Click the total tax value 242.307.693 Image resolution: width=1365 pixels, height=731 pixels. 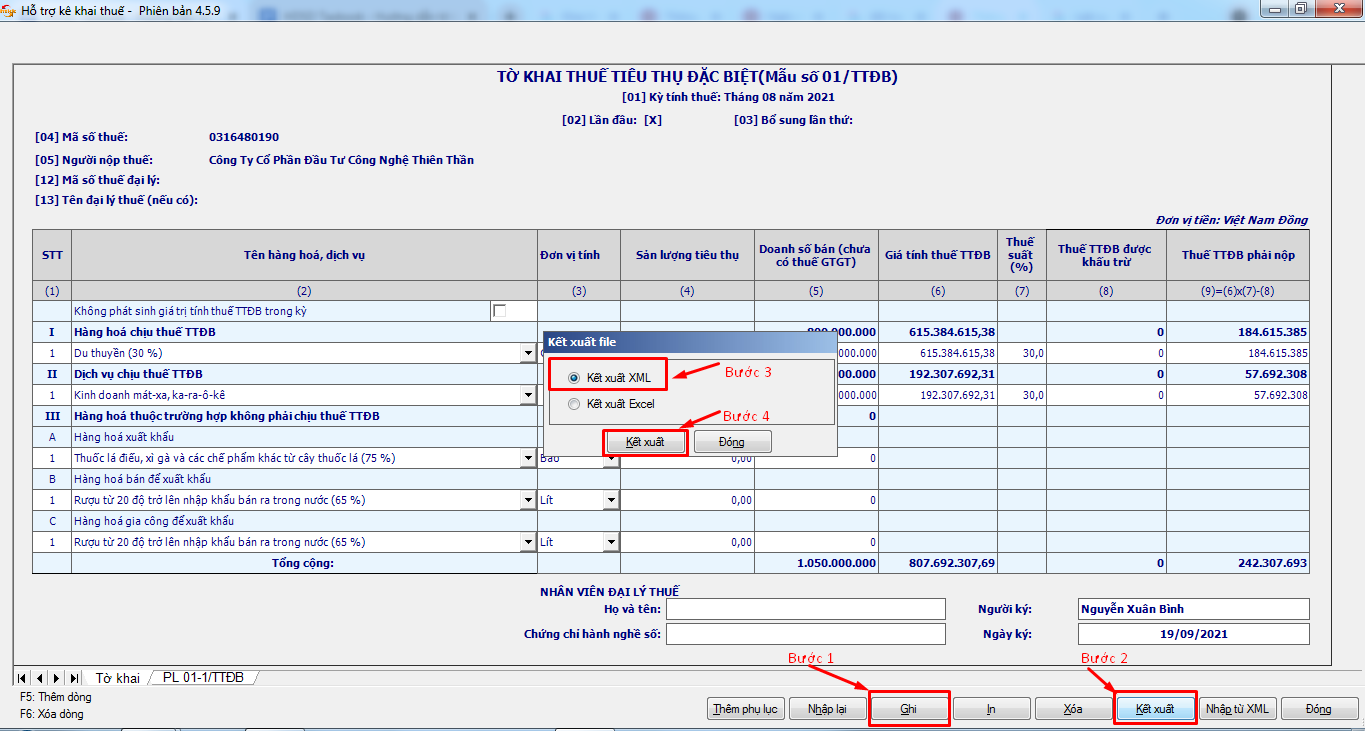click(x=1237, y=563)
